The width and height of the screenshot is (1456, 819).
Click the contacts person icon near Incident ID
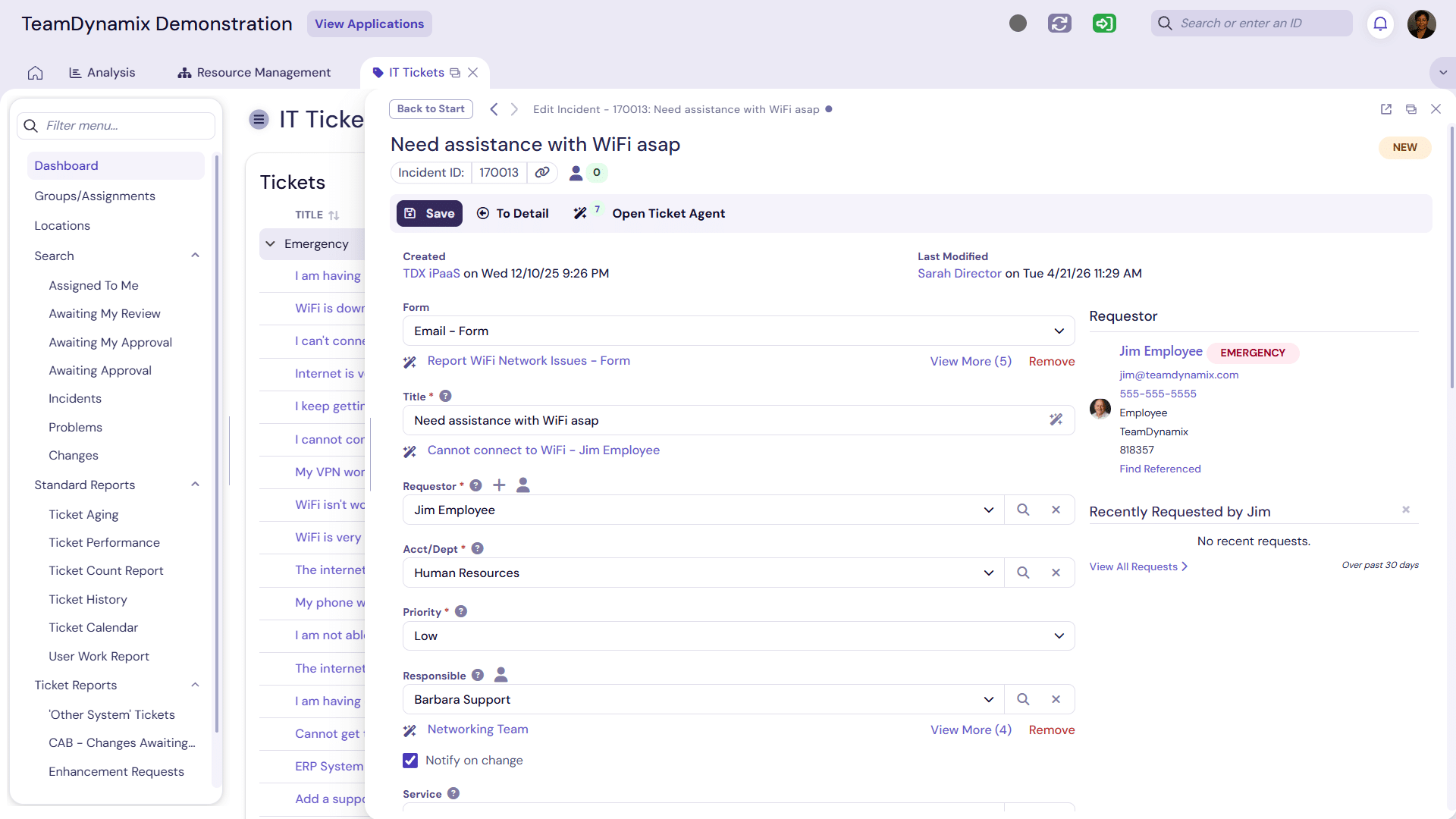tap(576, 173)
